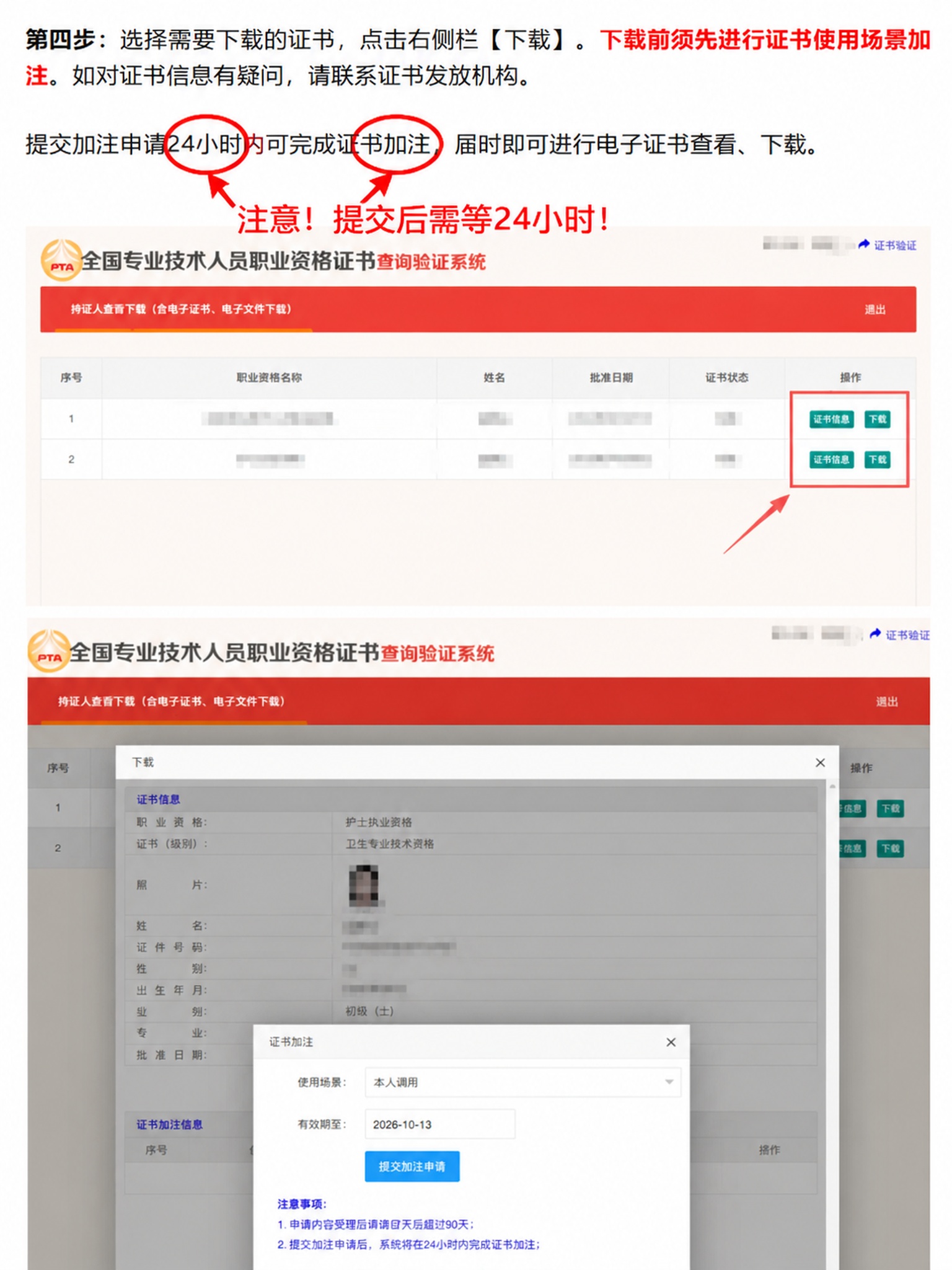
Task: Click the 卫生专业技术资格 value text
Action: point(390,843)
